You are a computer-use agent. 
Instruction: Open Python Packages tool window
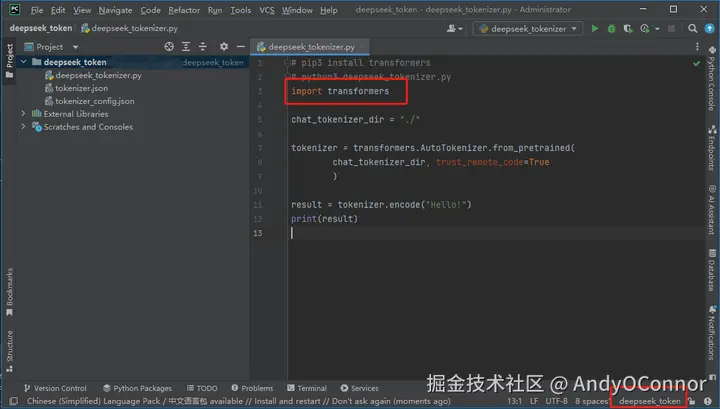click(137, 388)
